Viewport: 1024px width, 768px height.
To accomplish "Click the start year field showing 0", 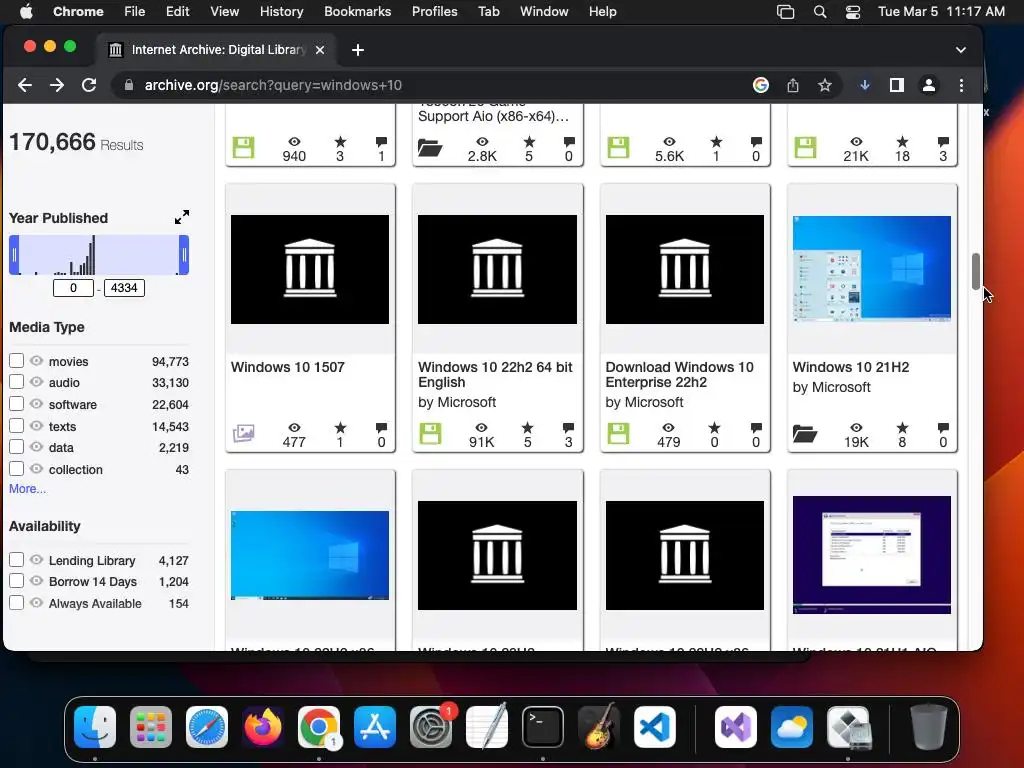I will 73,288.
